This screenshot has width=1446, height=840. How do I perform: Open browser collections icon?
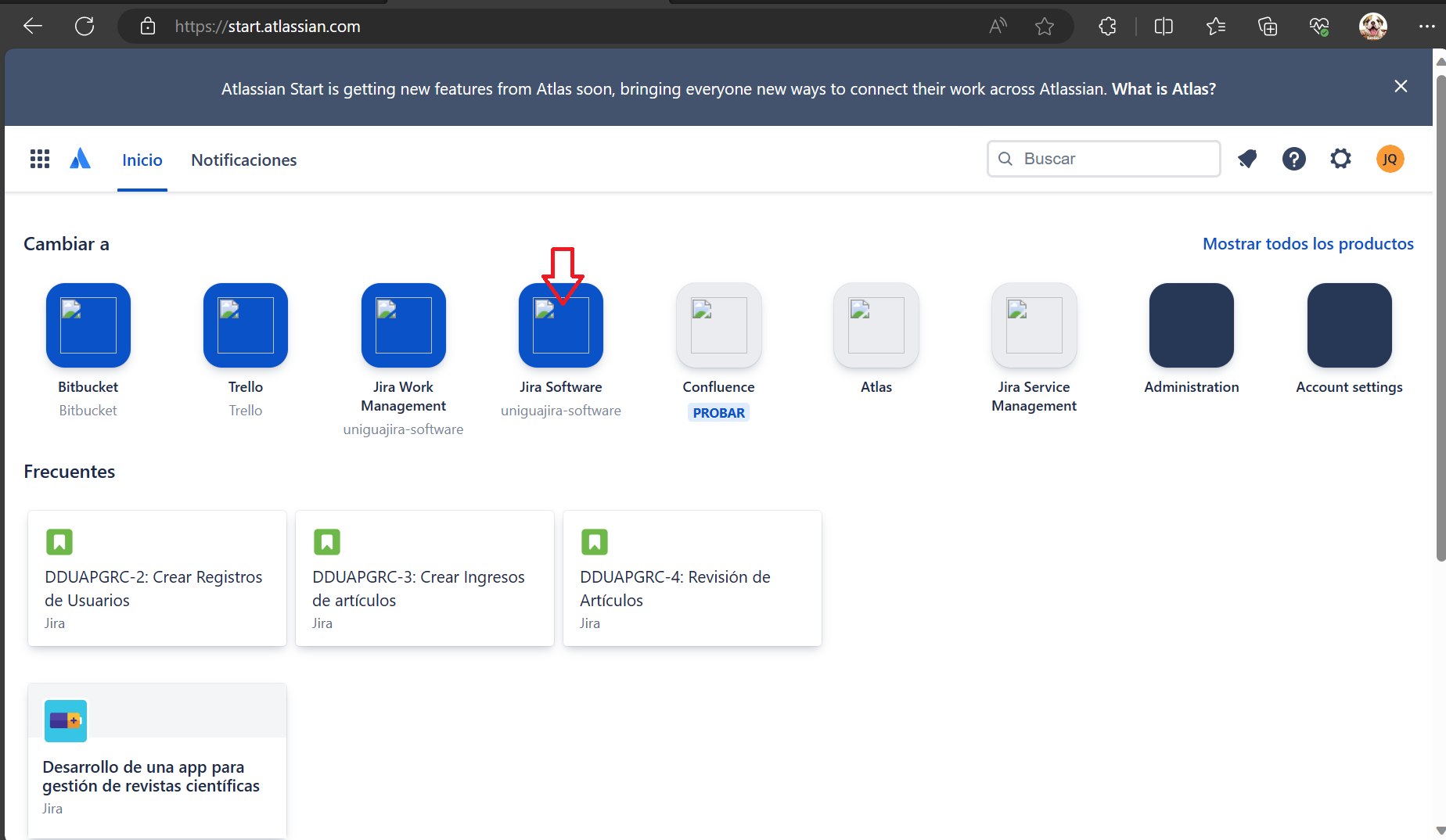click(x=1268, y=27)
